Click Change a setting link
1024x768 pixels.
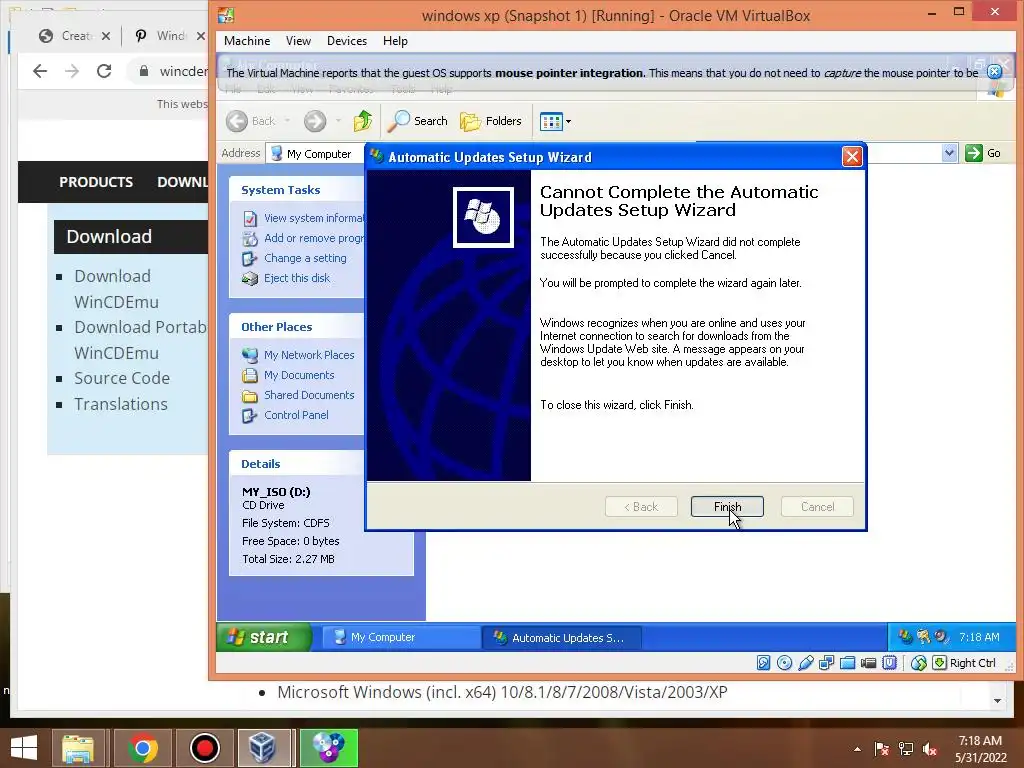click(305, 258)
